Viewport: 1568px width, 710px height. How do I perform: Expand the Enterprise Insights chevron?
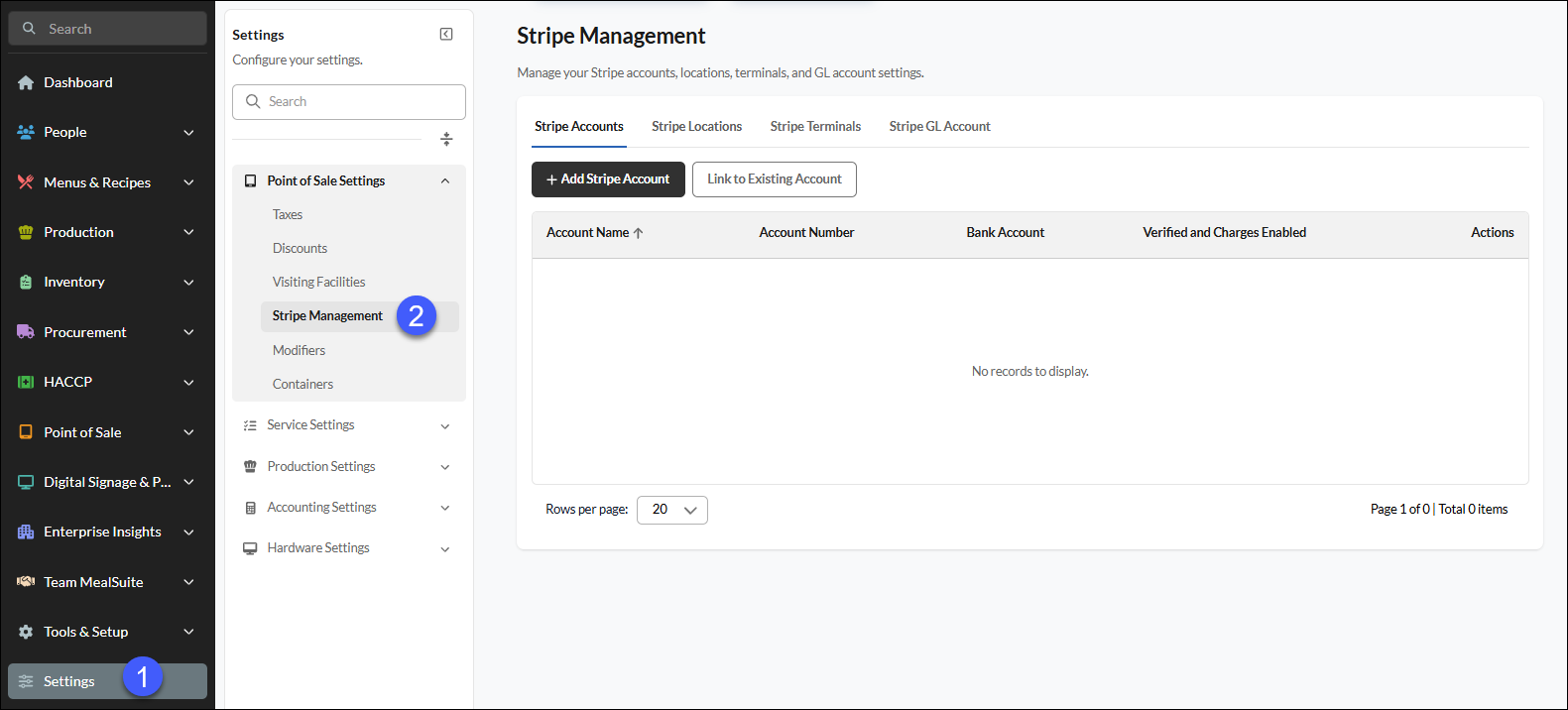(x=188, y=532)
